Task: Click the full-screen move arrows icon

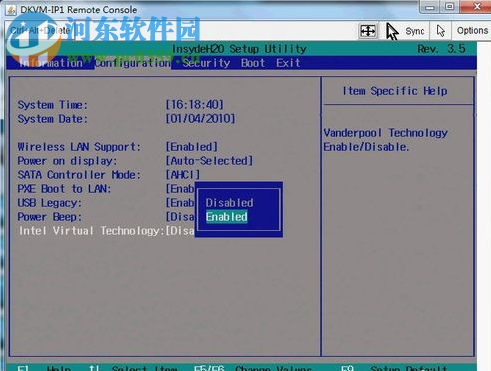Action: 368,31
